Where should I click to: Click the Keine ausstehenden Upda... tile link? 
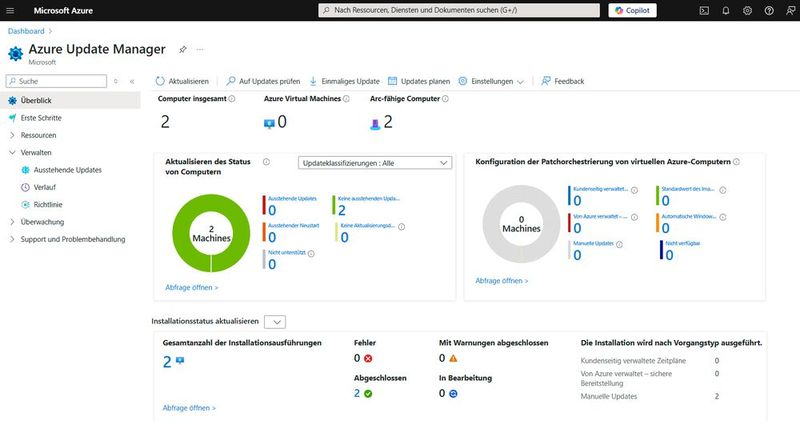[368, 199]
